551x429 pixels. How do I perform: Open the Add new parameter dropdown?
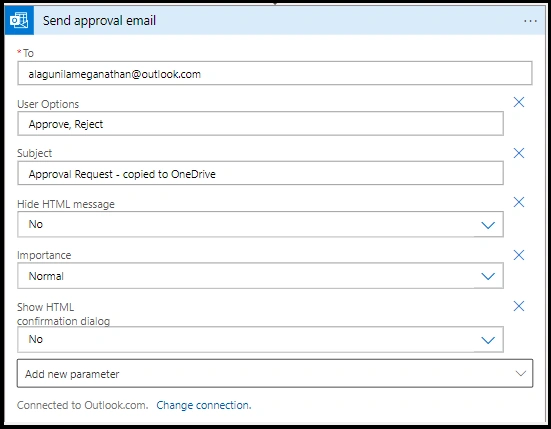[x=275, y=373]
